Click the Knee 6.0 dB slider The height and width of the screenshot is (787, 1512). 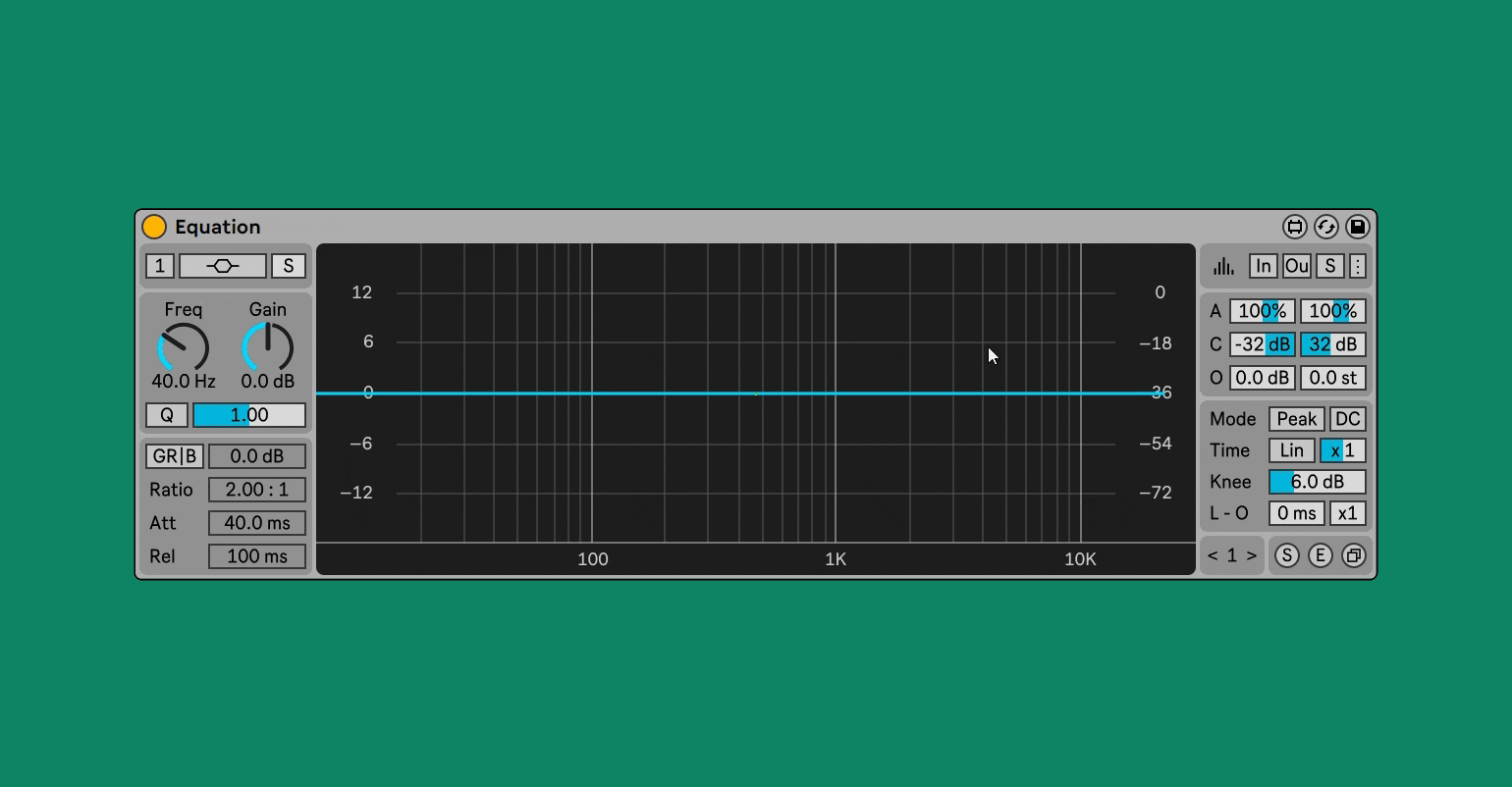click(1317, 482)
